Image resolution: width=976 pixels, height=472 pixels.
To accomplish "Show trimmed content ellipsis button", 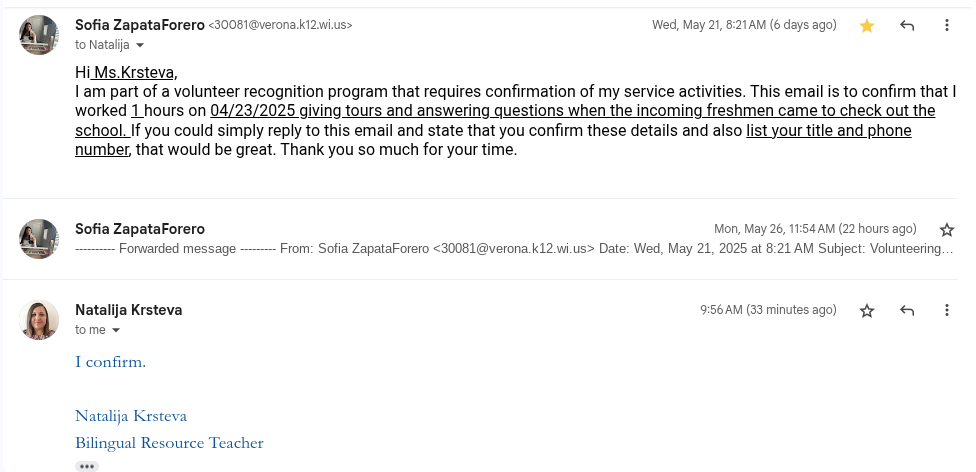I will pyautogui.click(x=87, y=466).
